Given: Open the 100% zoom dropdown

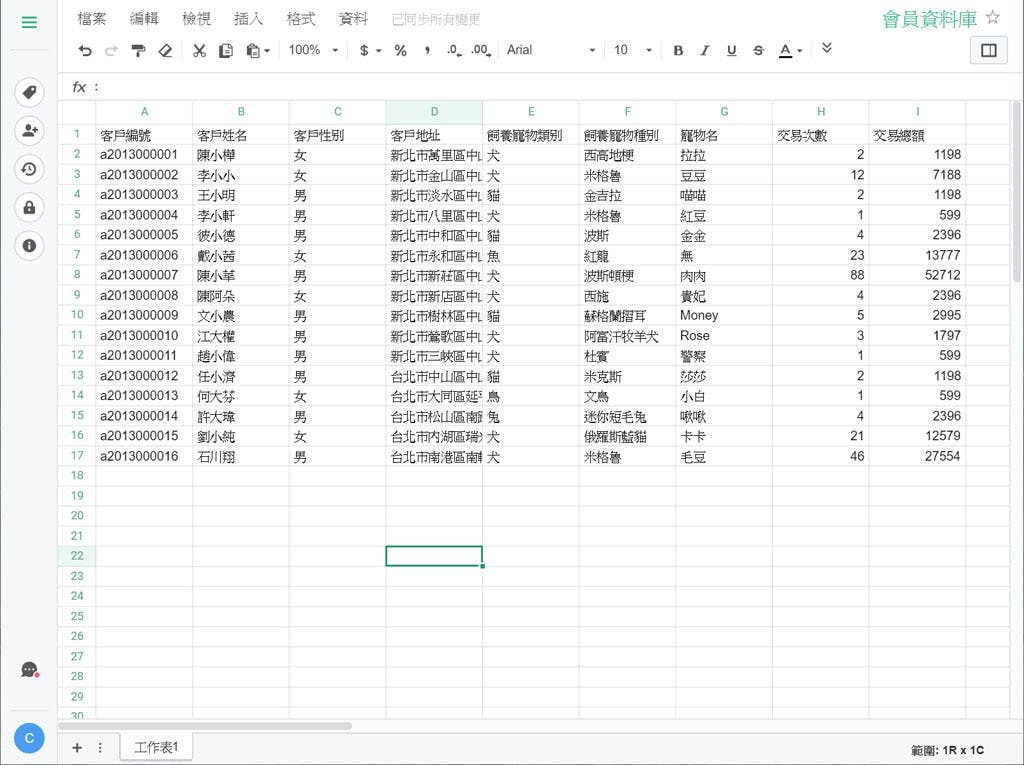Looking at the screenshot, I should pos(312,50).
